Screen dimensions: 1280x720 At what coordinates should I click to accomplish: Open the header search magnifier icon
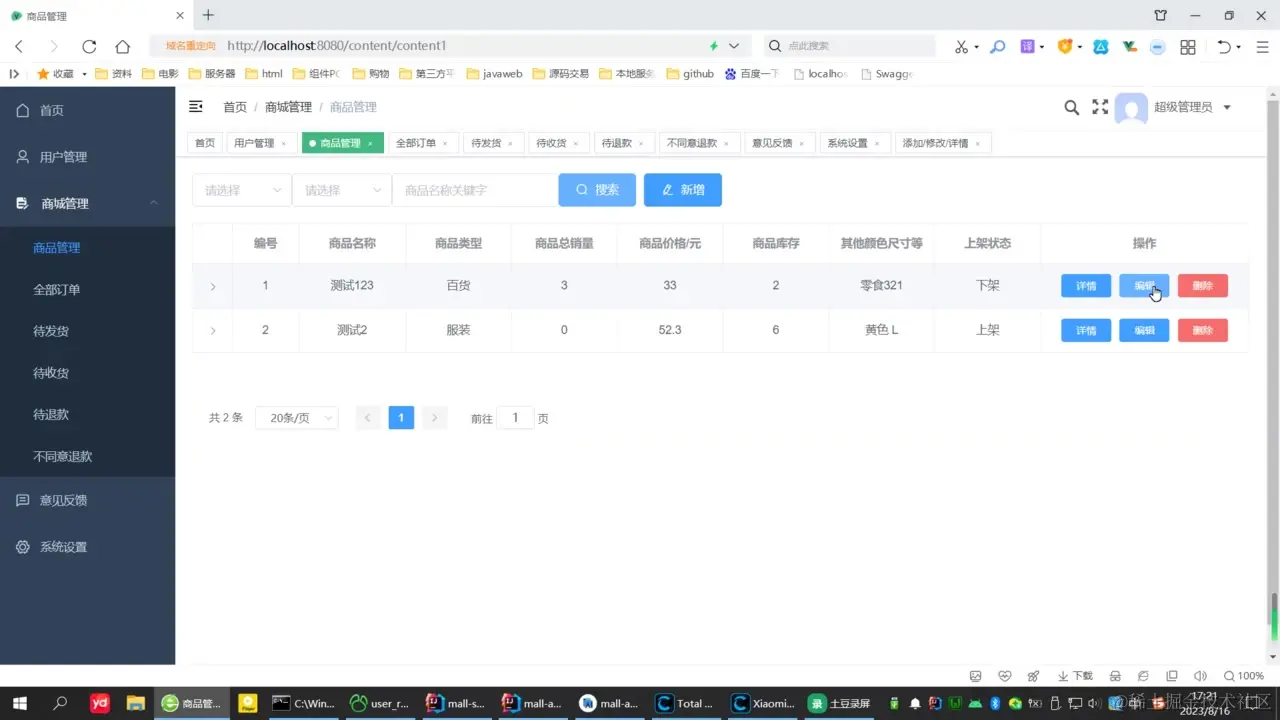point(1071,107)
